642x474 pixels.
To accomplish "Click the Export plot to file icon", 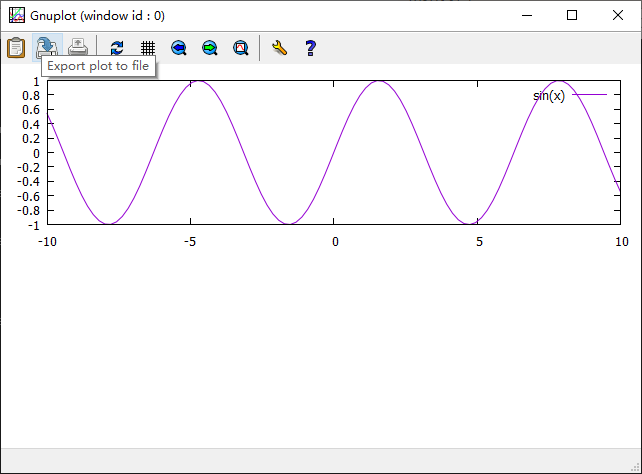I will (47, 46).
